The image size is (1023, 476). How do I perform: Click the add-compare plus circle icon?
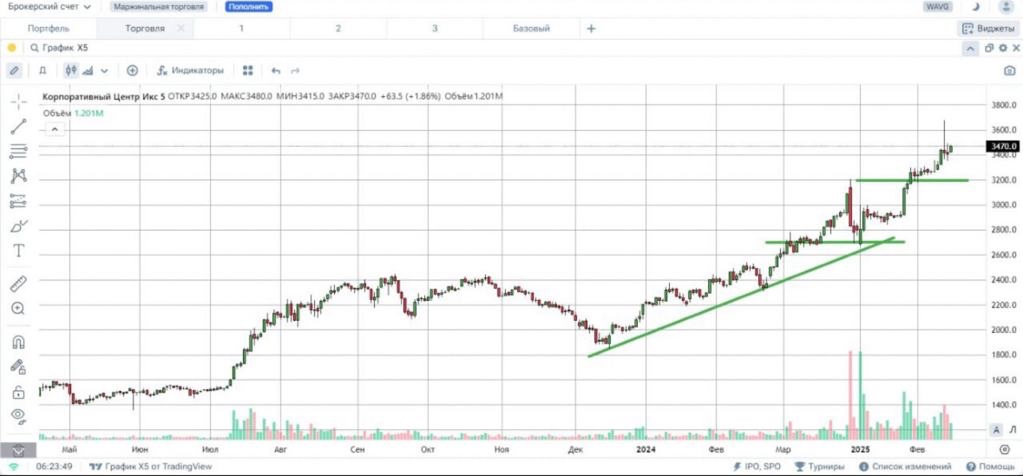[x=132, y=70]
